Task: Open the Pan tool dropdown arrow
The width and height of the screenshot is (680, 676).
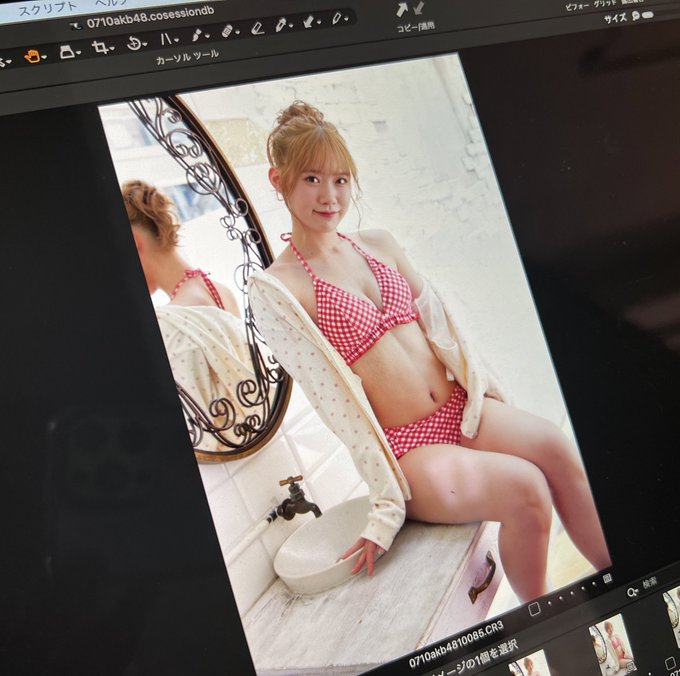Action: pos(44,57)
